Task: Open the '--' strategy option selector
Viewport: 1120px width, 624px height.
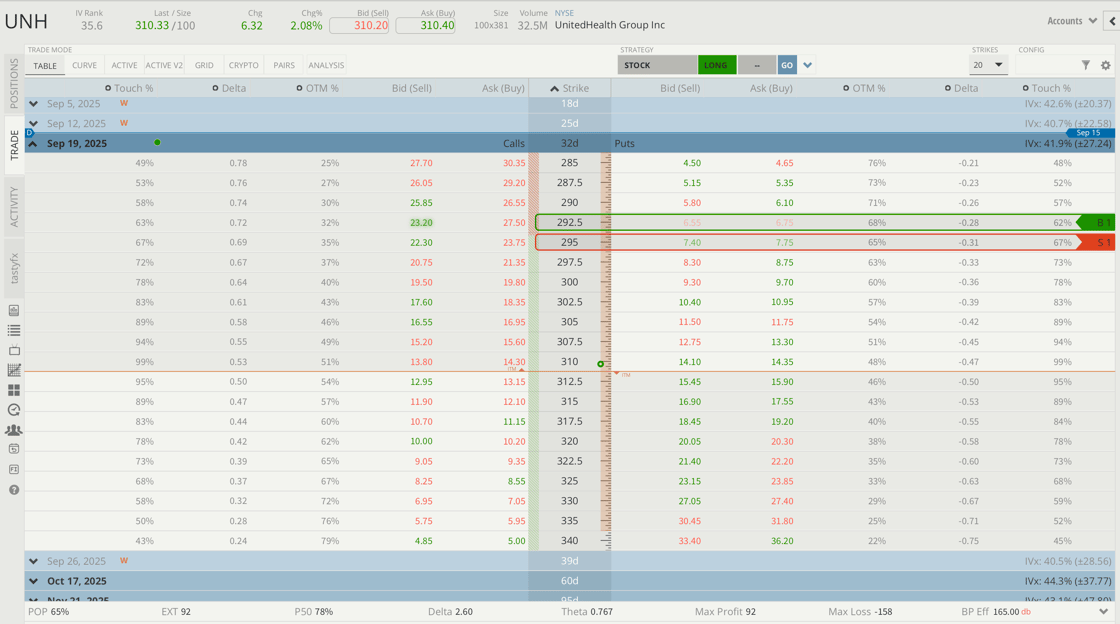Action: 756,65
